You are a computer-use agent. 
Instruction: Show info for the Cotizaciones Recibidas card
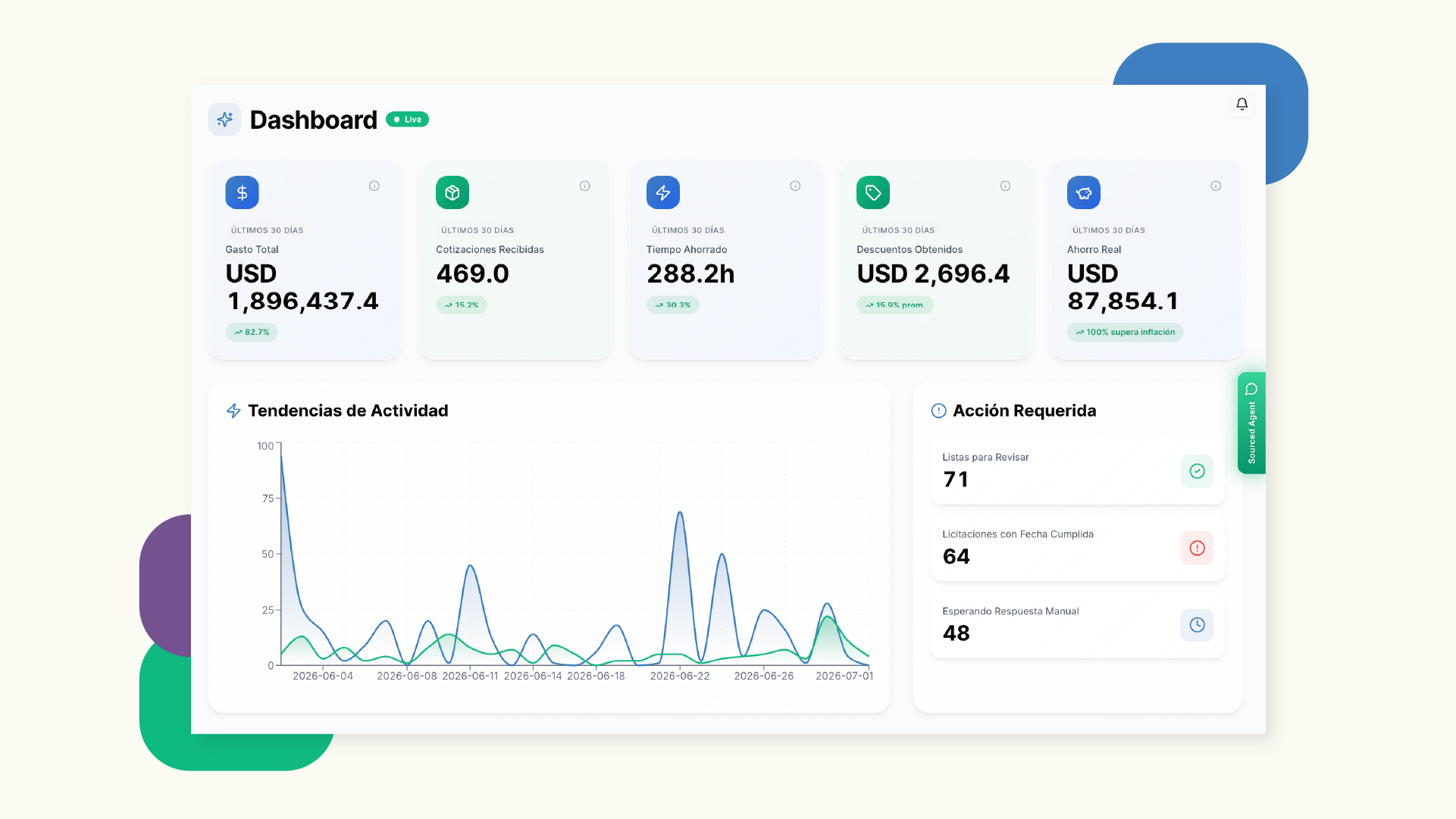pyautogui.click(x=585, y=186)
